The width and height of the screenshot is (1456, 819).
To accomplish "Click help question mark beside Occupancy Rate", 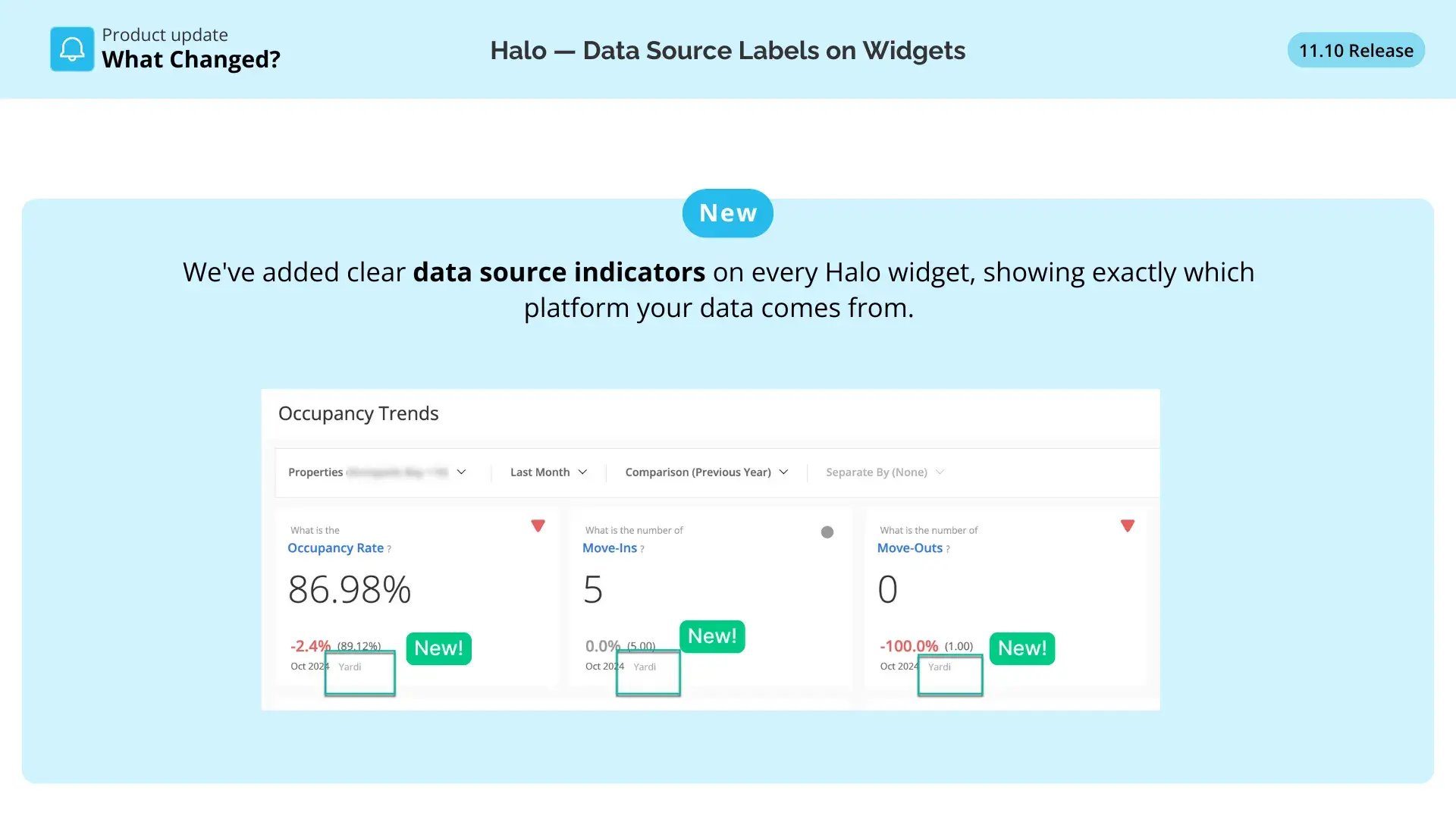I will 389,549.
